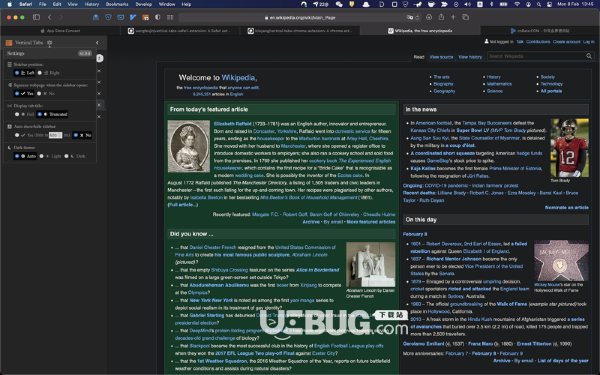Open the View history tab on Wikipedia
600x375 pixels.
[x=470, y=57]
